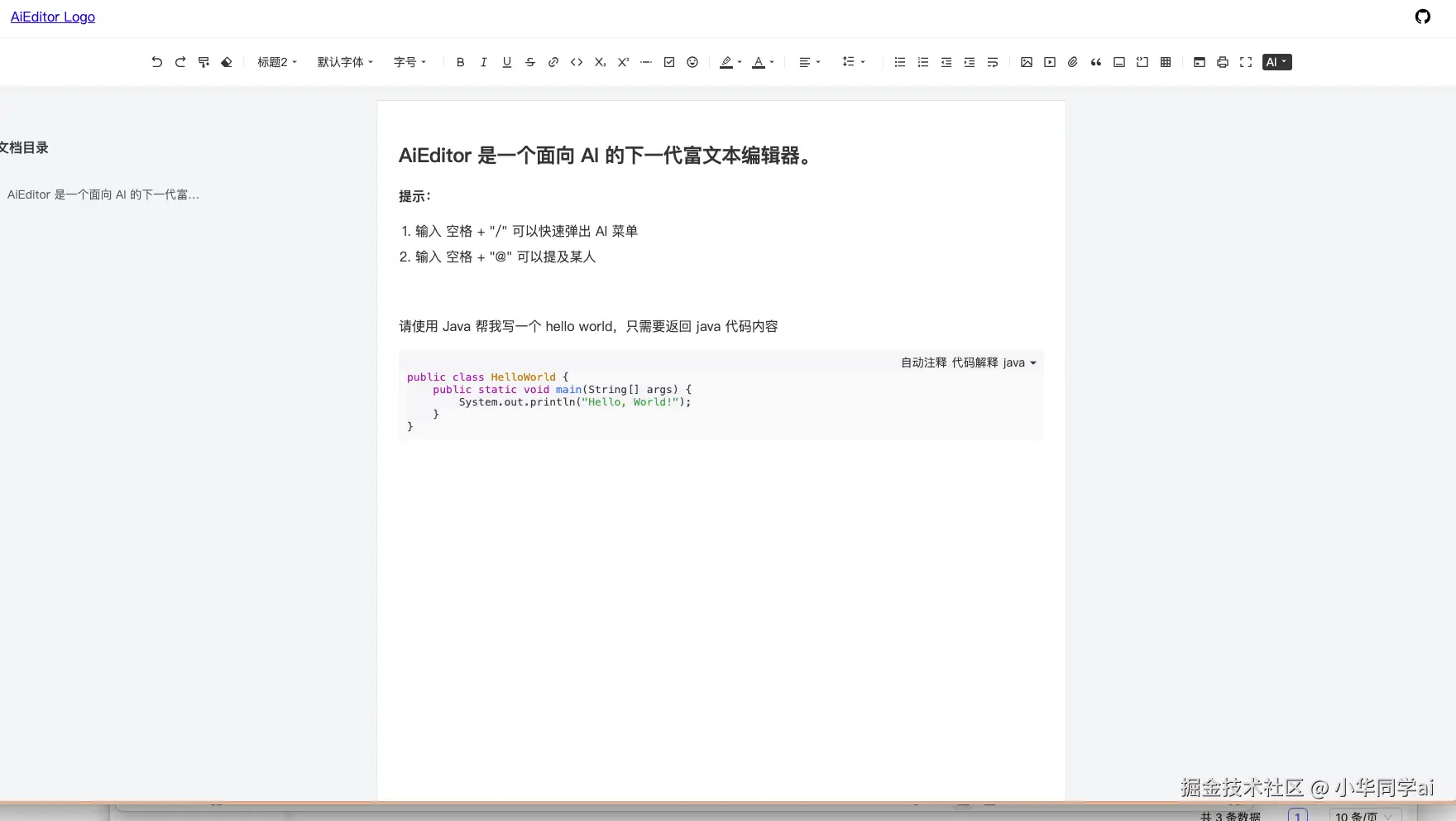The image size is (1456, 821).
Task: Insert a hyperlink with the link icon
Action: point(553,62)
